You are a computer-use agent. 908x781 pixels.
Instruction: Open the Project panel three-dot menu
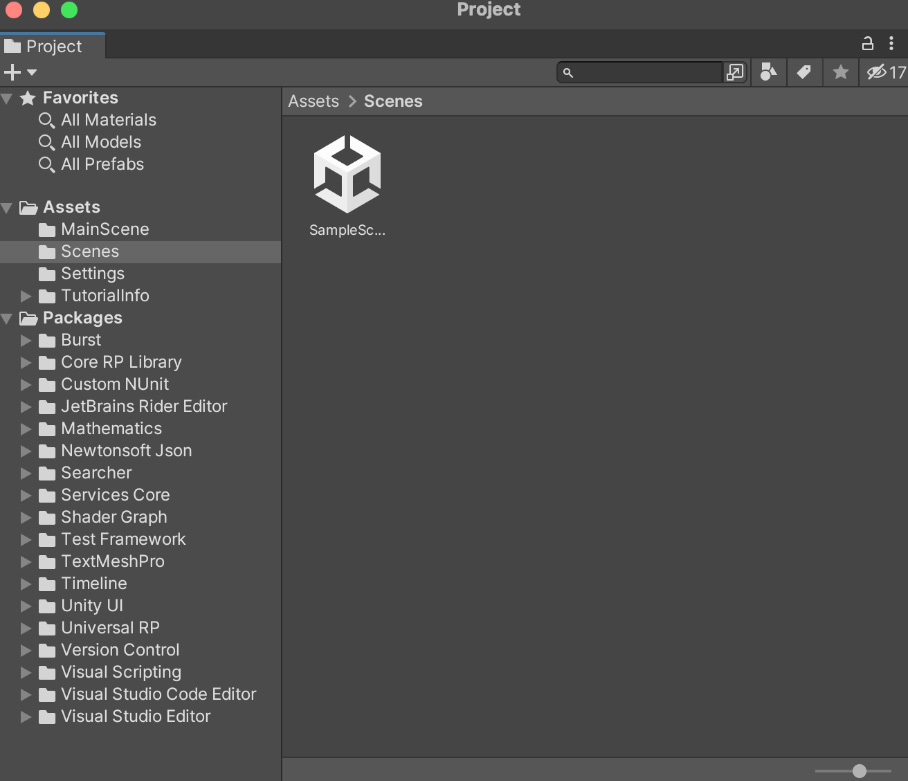(891, 43)
